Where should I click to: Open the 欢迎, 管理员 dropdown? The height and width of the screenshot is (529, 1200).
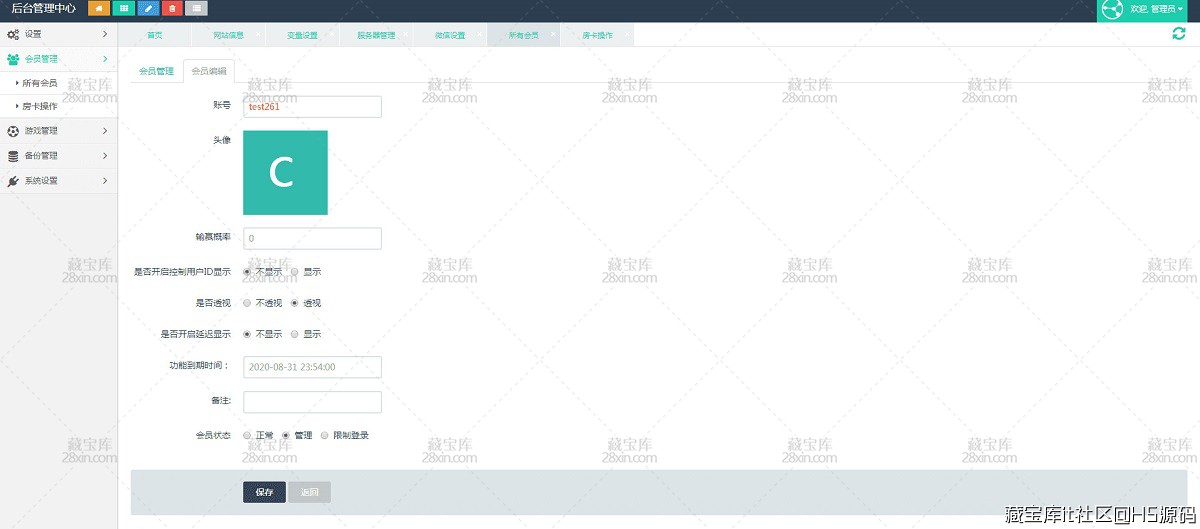pyautogui.click(x=1156, y=9)
